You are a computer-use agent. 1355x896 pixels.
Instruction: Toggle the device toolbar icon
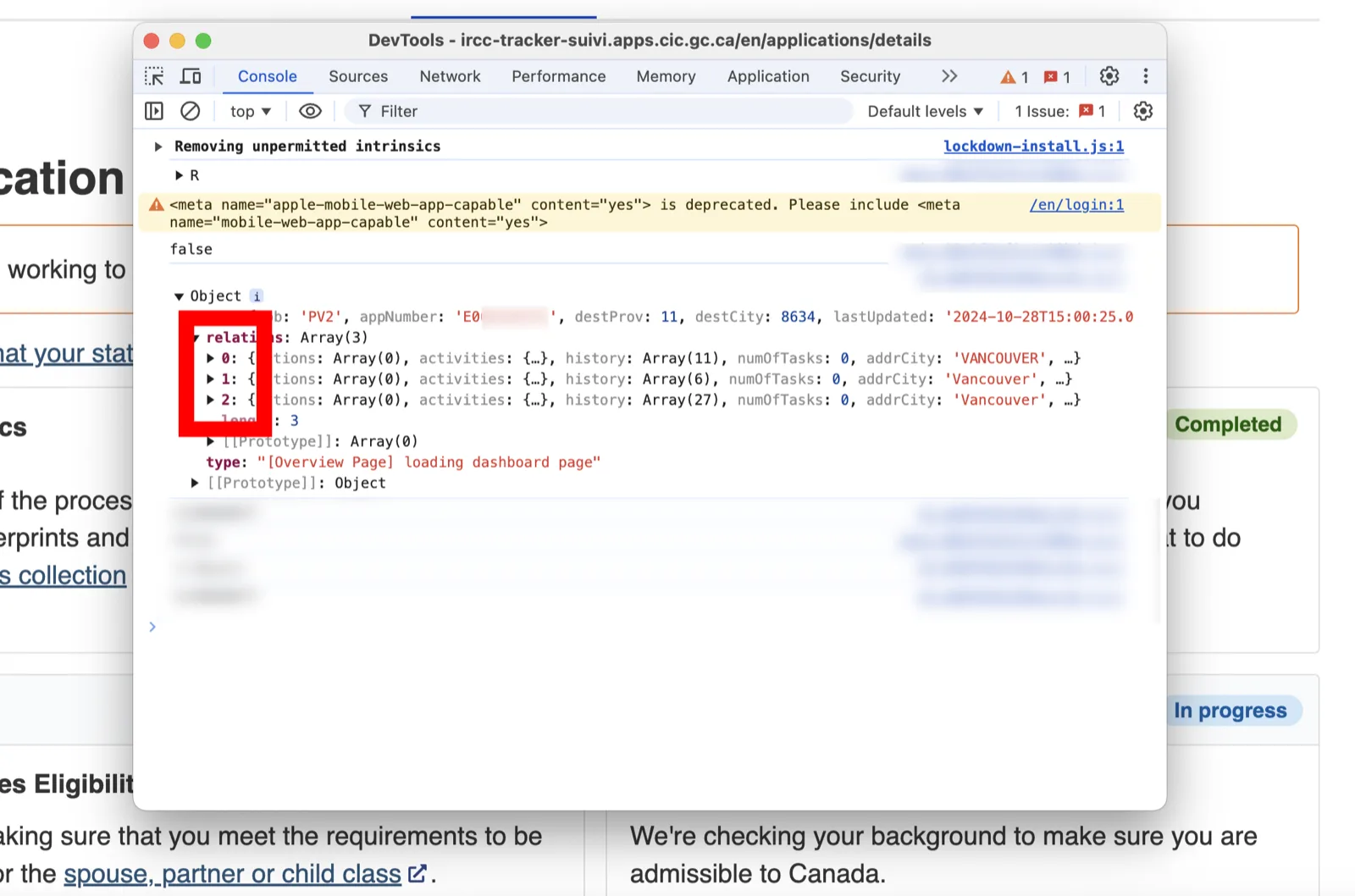pyautogui.click(x=191, y=76)
